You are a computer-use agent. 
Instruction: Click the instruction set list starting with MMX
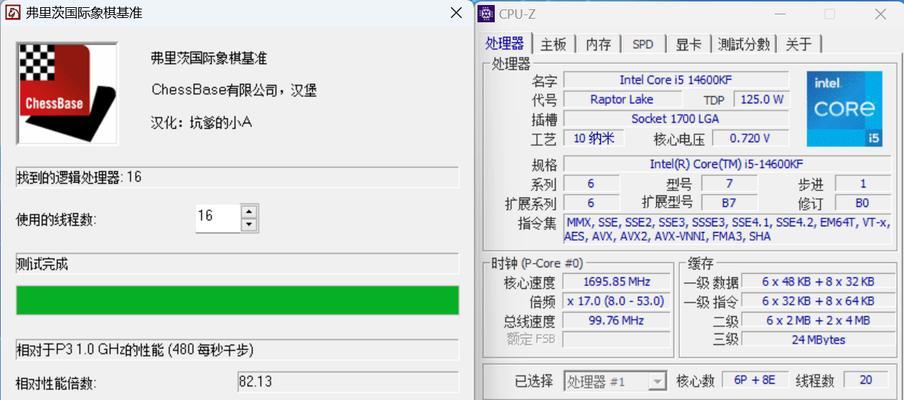click(726, 229)
